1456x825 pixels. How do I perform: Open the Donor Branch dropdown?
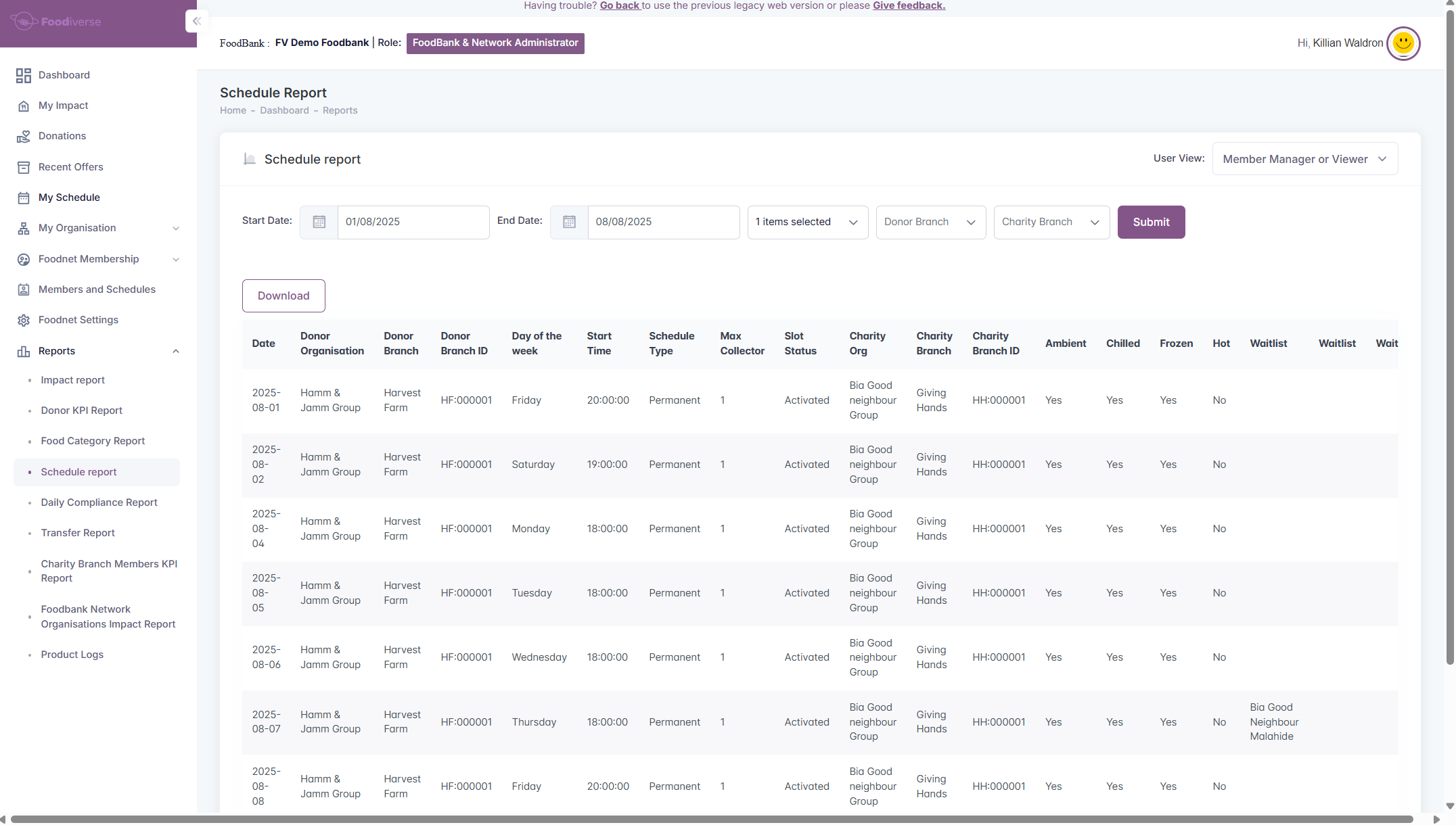click(x=930, y=222)
